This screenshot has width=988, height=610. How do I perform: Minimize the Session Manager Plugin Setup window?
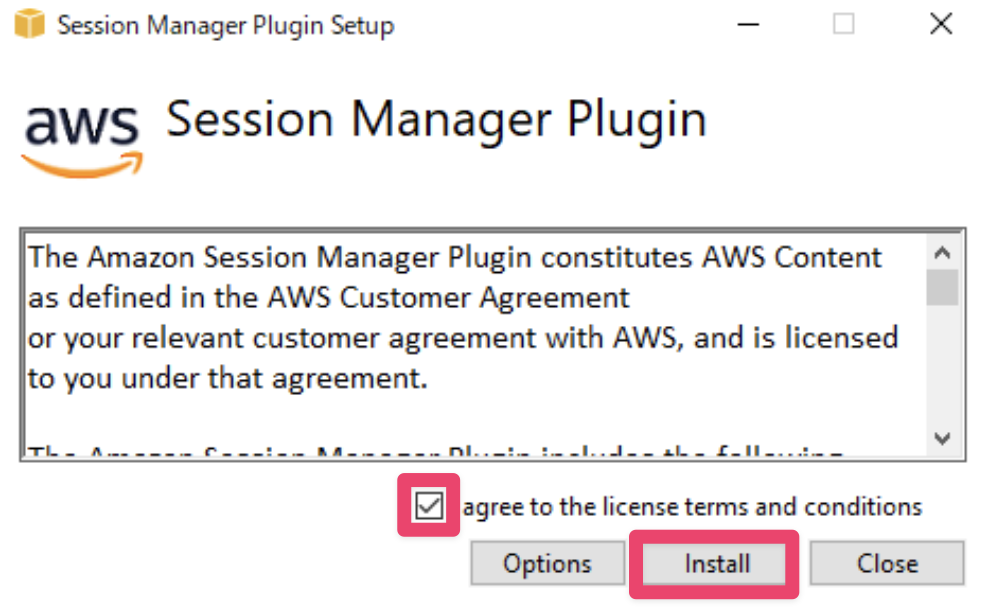click(748, 25)
